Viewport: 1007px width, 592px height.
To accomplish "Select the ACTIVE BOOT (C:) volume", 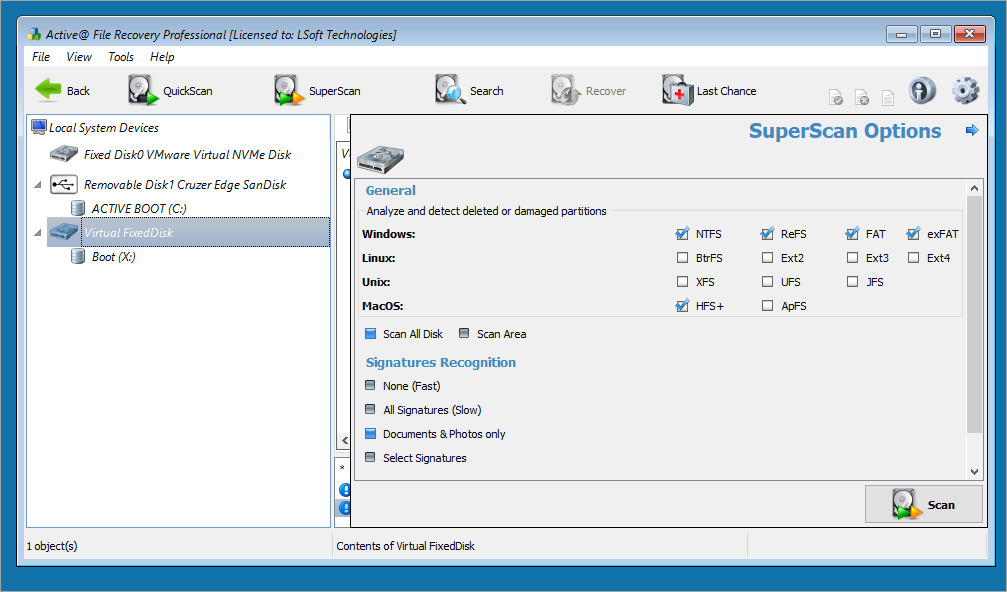I will [x=139, y=209].
